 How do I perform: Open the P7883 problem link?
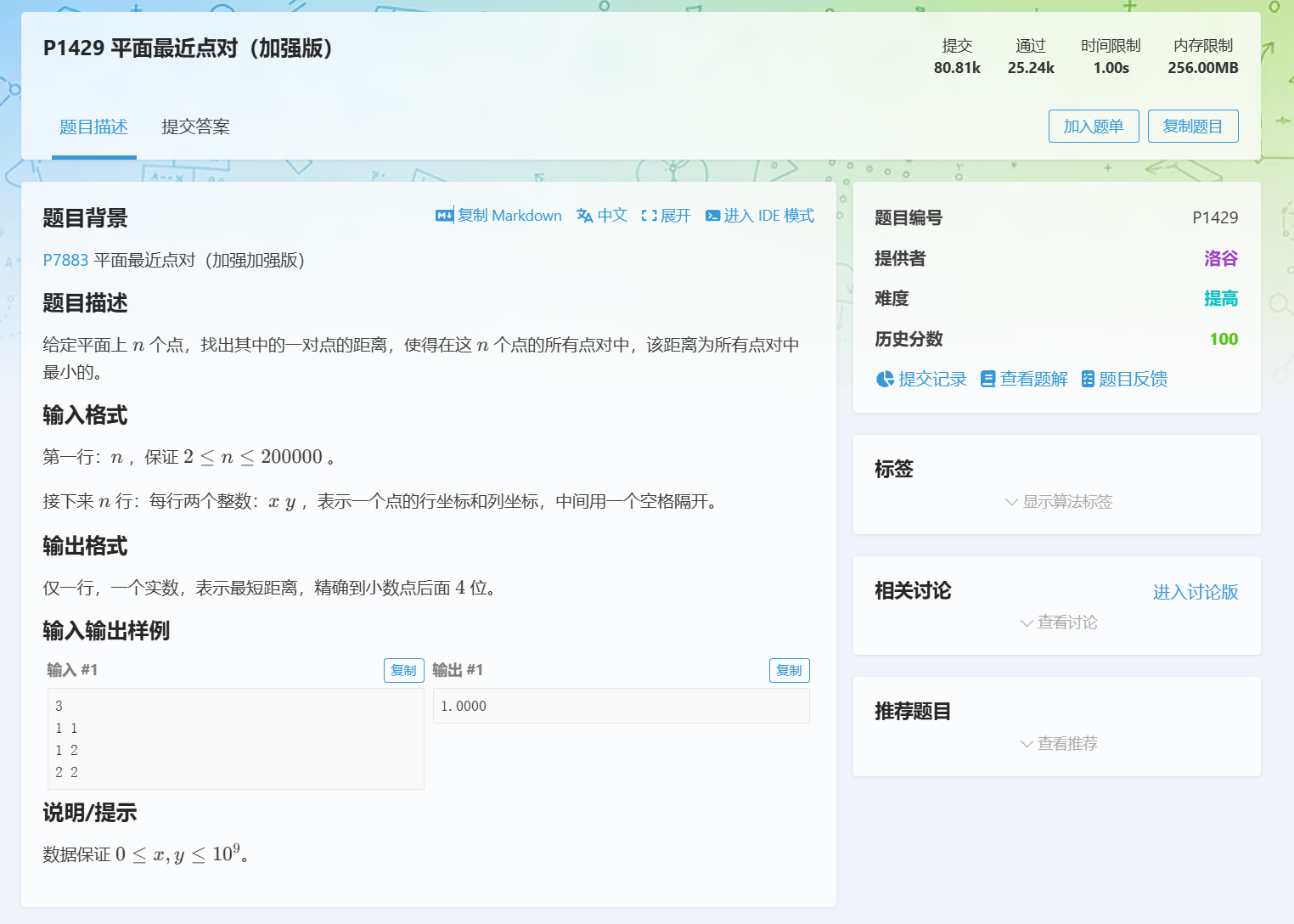(65, 260)
